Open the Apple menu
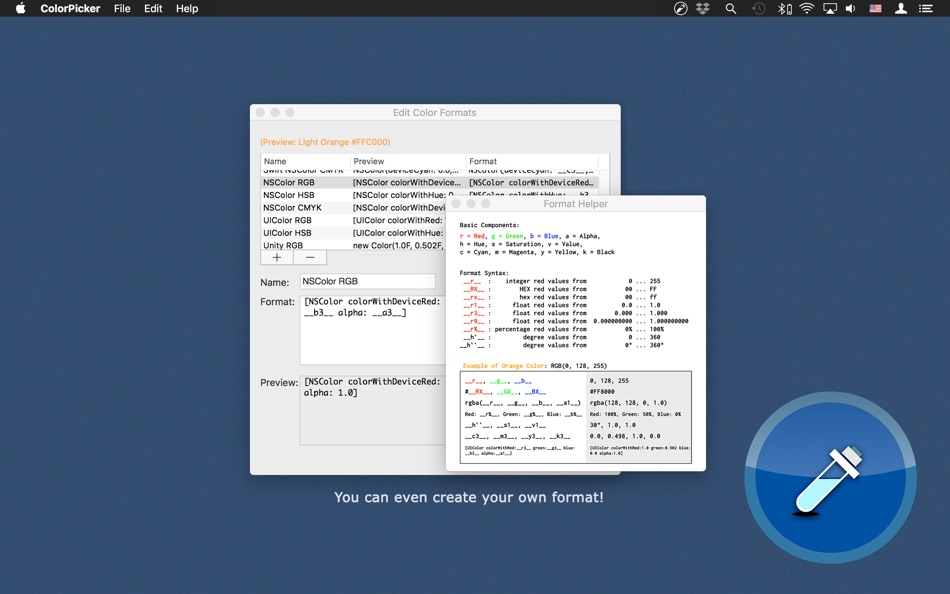 pos(20,8)
